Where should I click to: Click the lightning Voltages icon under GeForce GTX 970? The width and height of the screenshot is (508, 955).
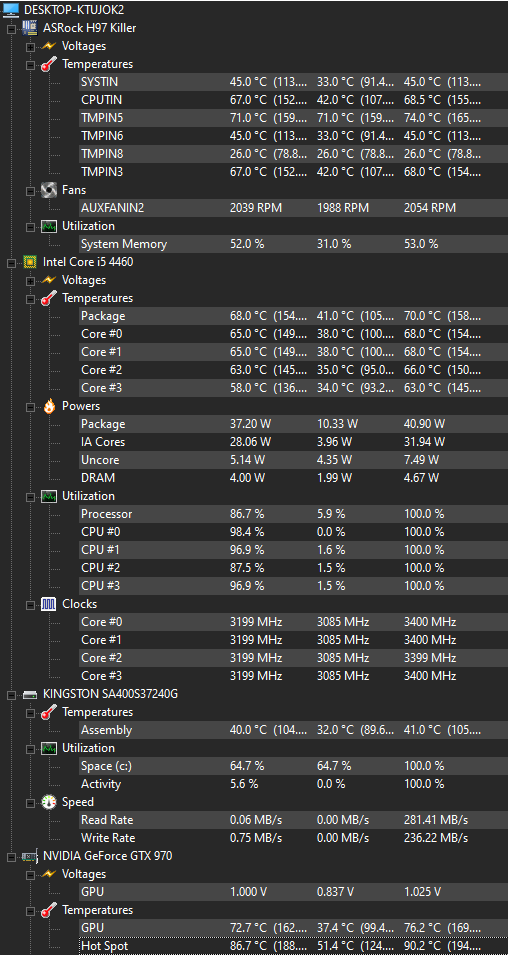point(49,874)
